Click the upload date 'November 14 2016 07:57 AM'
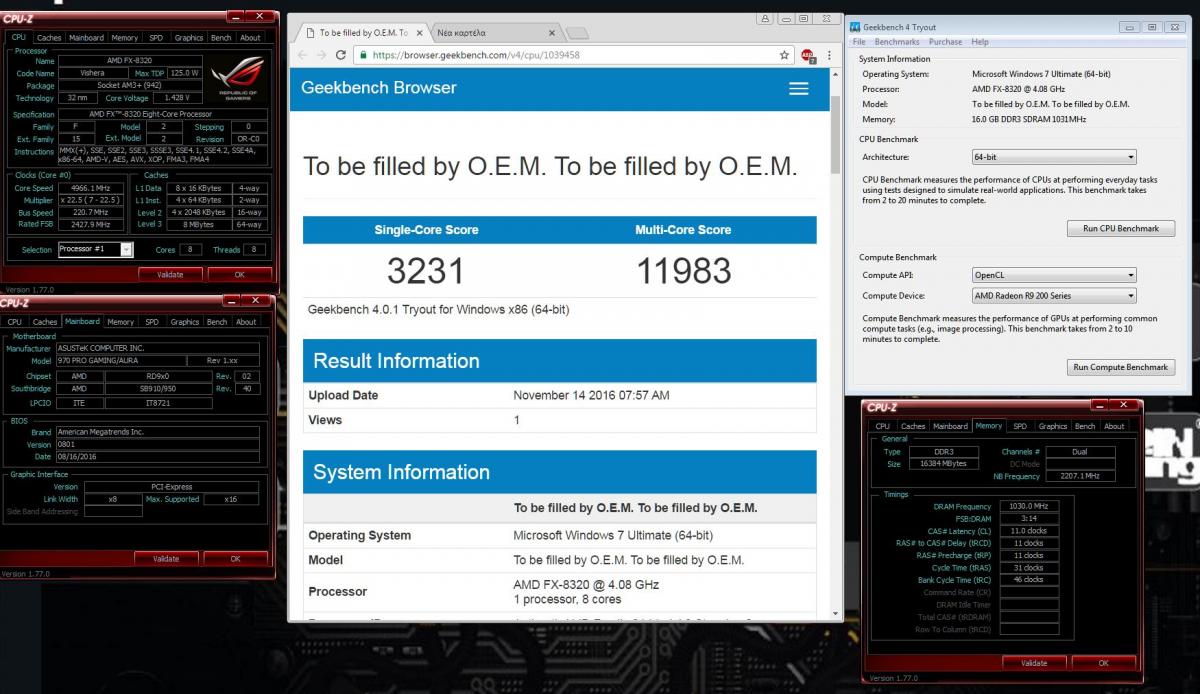Image resolution: width=1200 pixels, height=694 pixels. point(591,395)
